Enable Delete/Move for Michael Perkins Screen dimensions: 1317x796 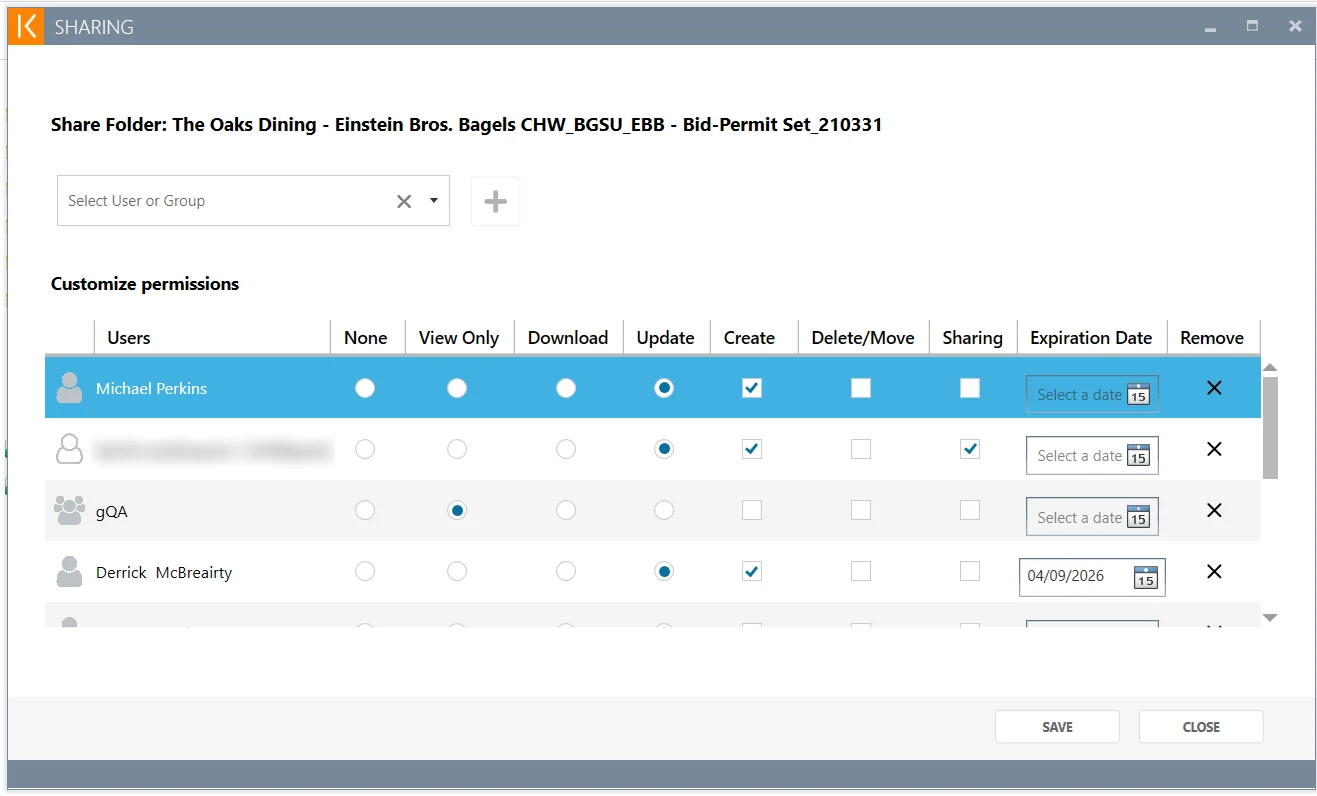(x=861, y=388)
